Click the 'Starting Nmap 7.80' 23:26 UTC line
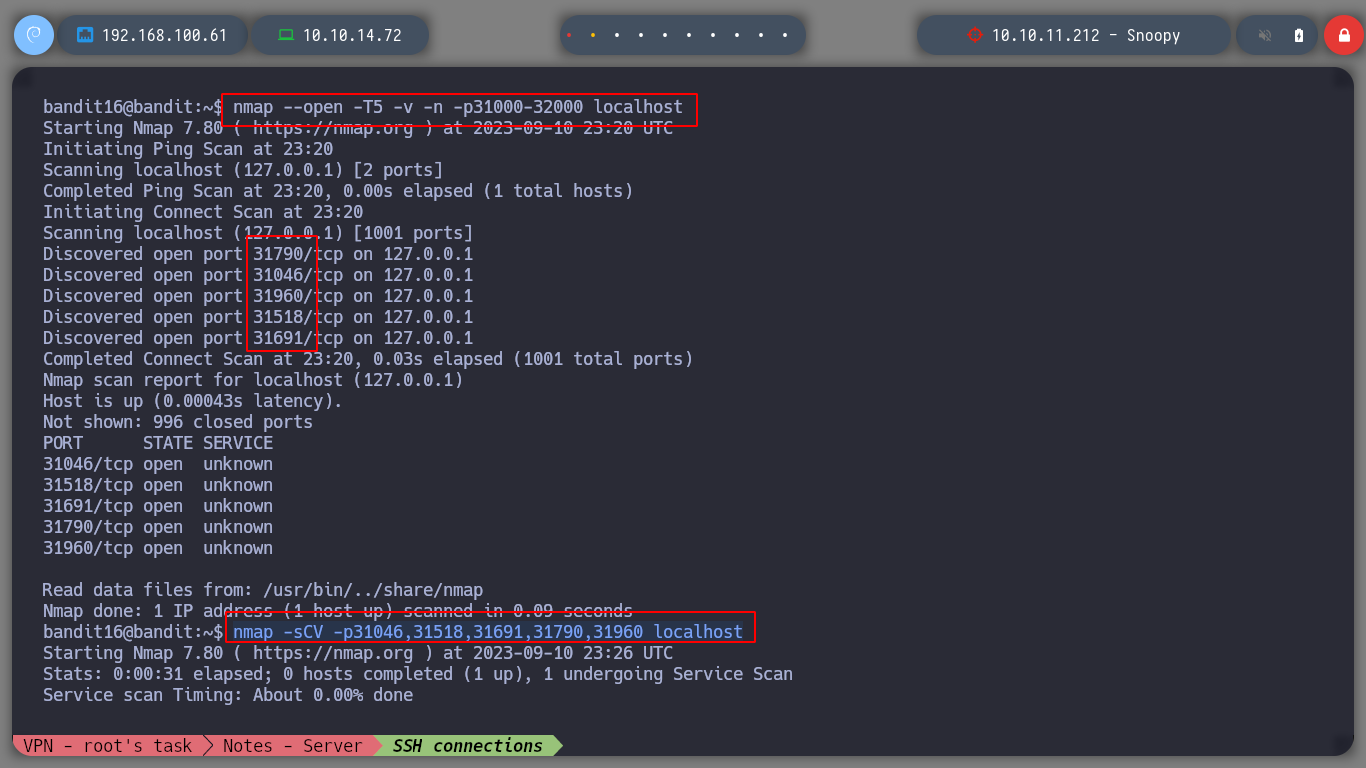Image resolution: width=1366 pixels, height=768 pixels. (358, 653)
